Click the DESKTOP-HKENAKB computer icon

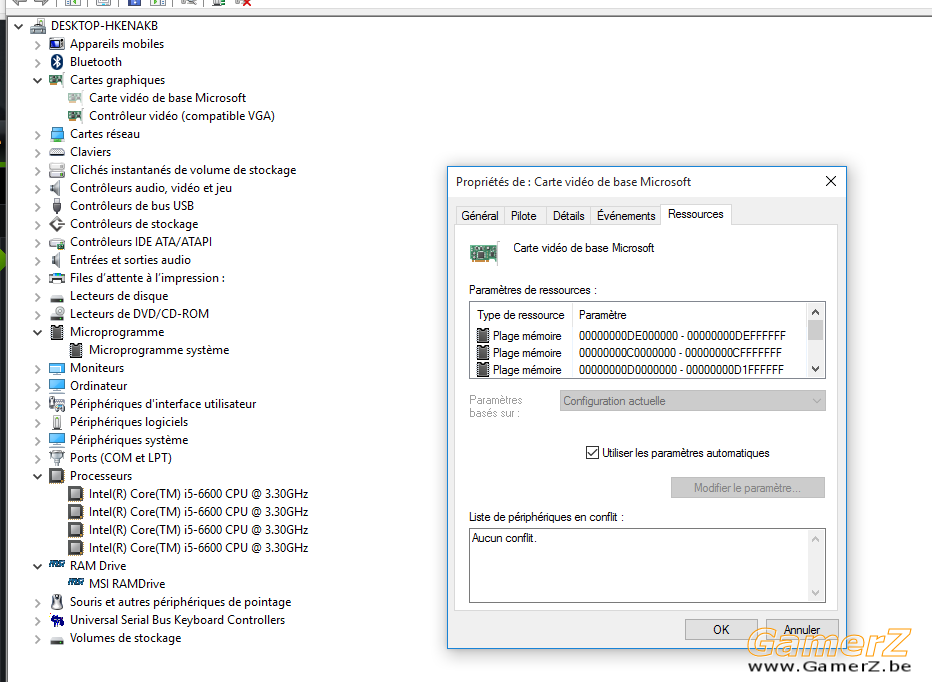point(38,26)
